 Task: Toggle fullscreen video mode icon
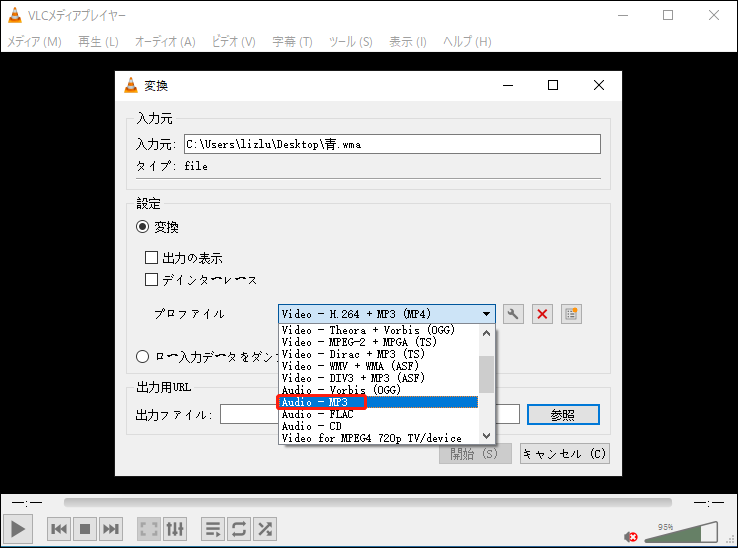click(149, 529)
